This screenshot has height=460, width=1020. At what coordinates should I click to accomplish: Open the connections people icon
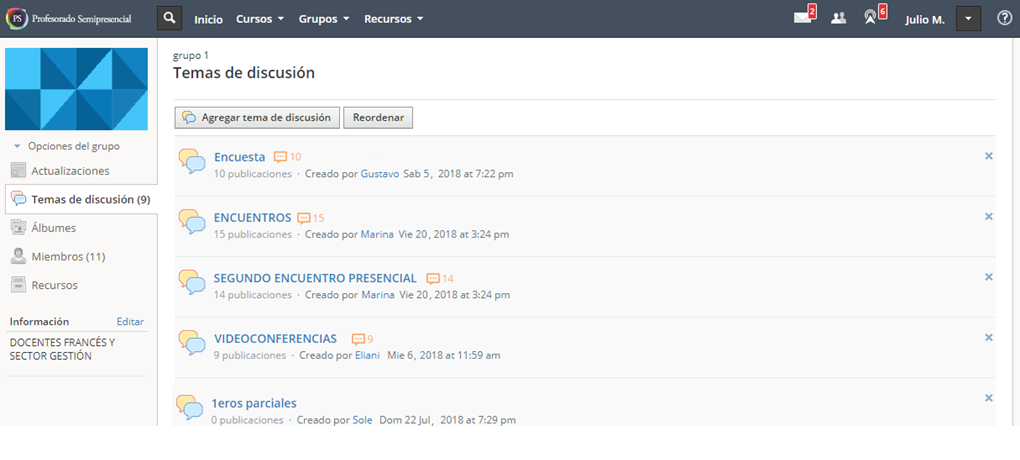click(838, 18)
